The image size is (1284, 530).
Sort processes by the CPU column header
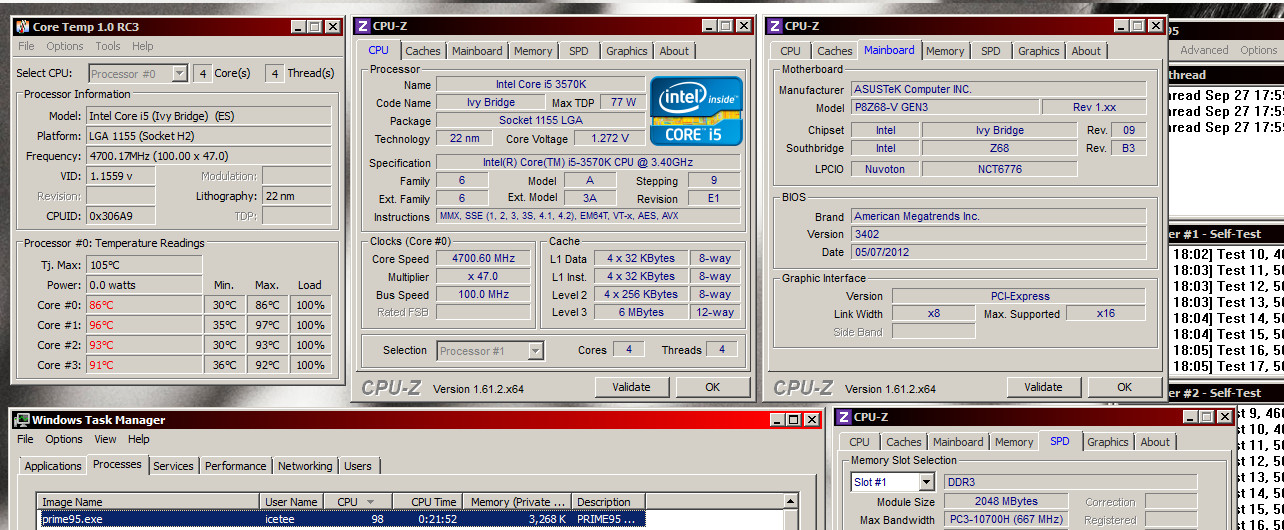[x=348, y=502]
